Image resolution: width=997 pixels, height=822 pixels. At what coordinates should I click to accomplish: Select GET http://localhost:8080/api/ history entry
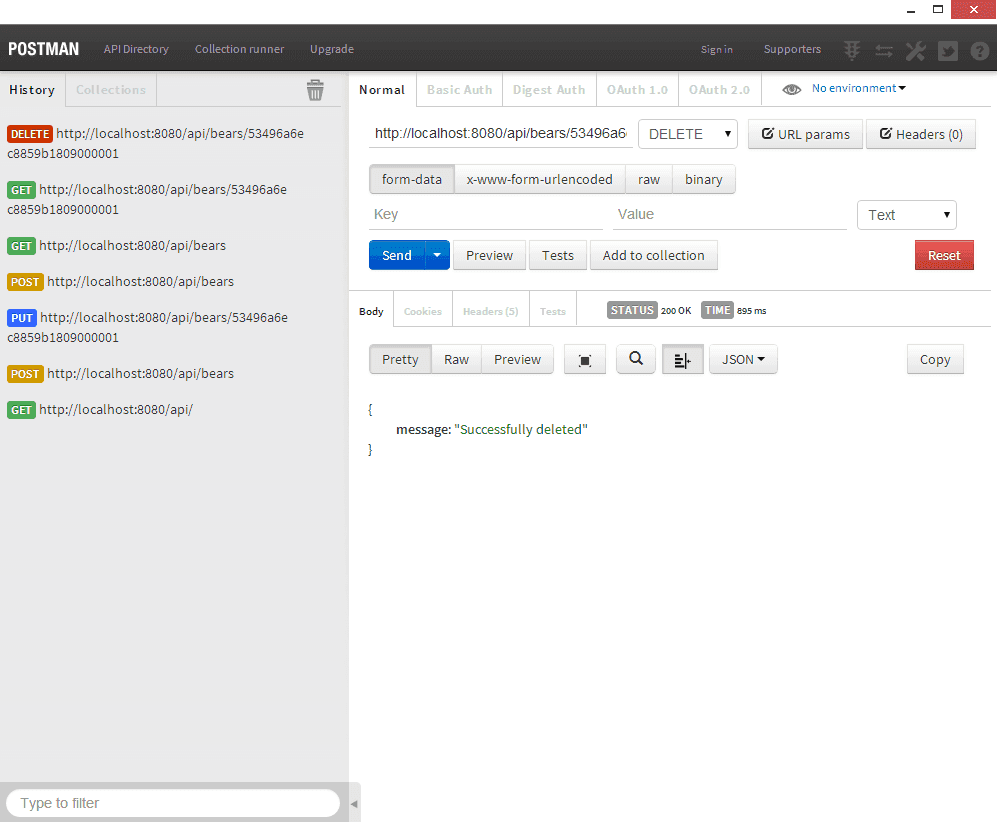(100, 409)
